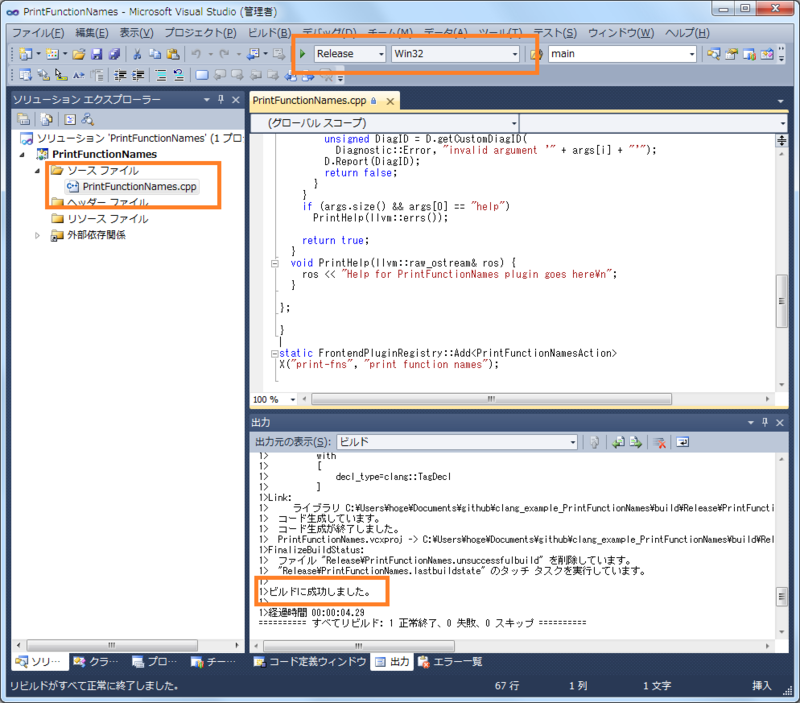This screenshot has height=703, width=800.
Task: Select the リソース ファイル folder
Action: (100, 219)
